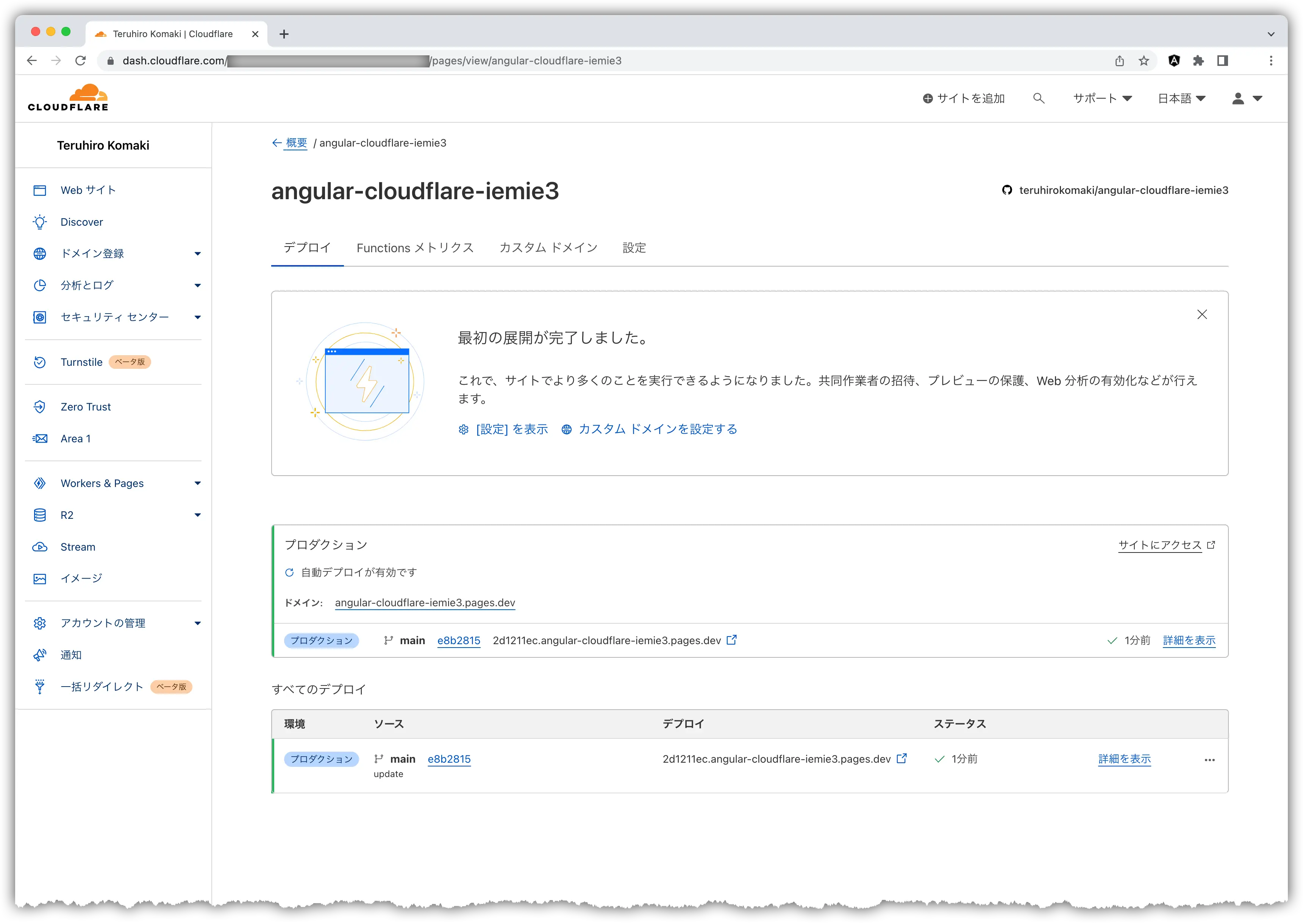Visit angular-cloudflare-iemie3.pages.dev domain link
Viewport: 1303px width, 924px height.
pyautogui.click(x=425, y=602)
